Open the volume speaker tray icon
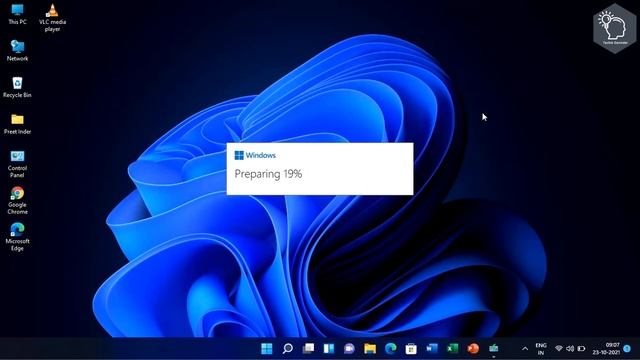 point(570,349)
